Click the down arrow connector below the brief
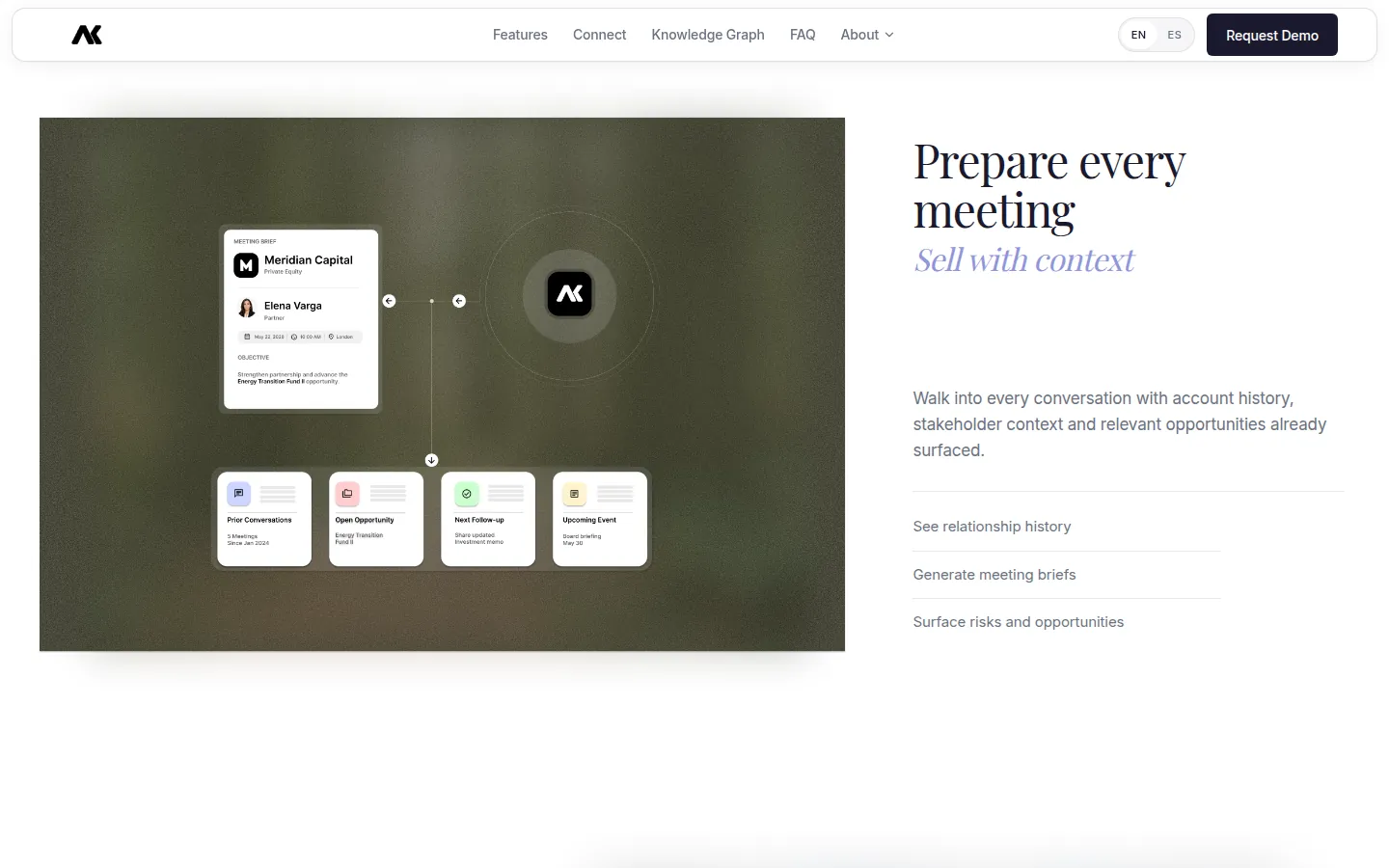1389x868 pixels. (x=431, y=460)
